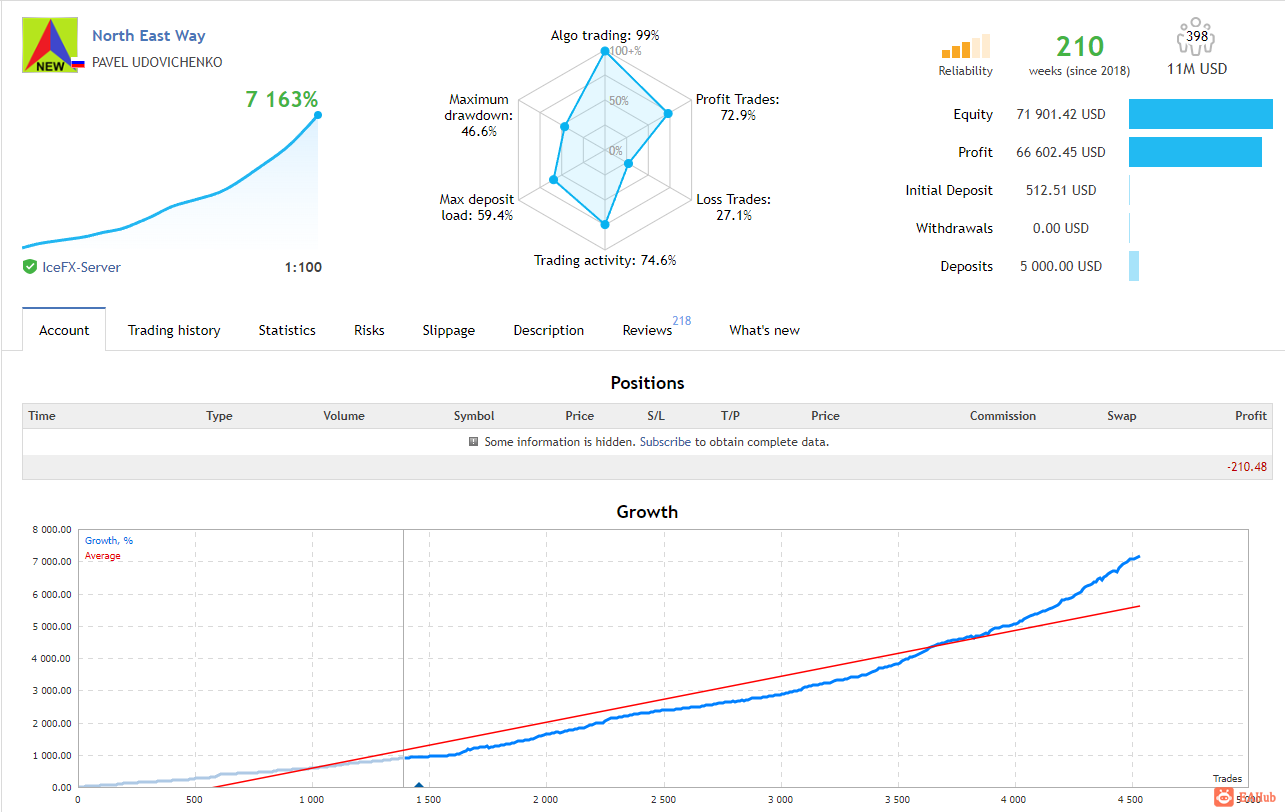Click the end point dot of the small growth chart
1285x812 pixels.
318,115
